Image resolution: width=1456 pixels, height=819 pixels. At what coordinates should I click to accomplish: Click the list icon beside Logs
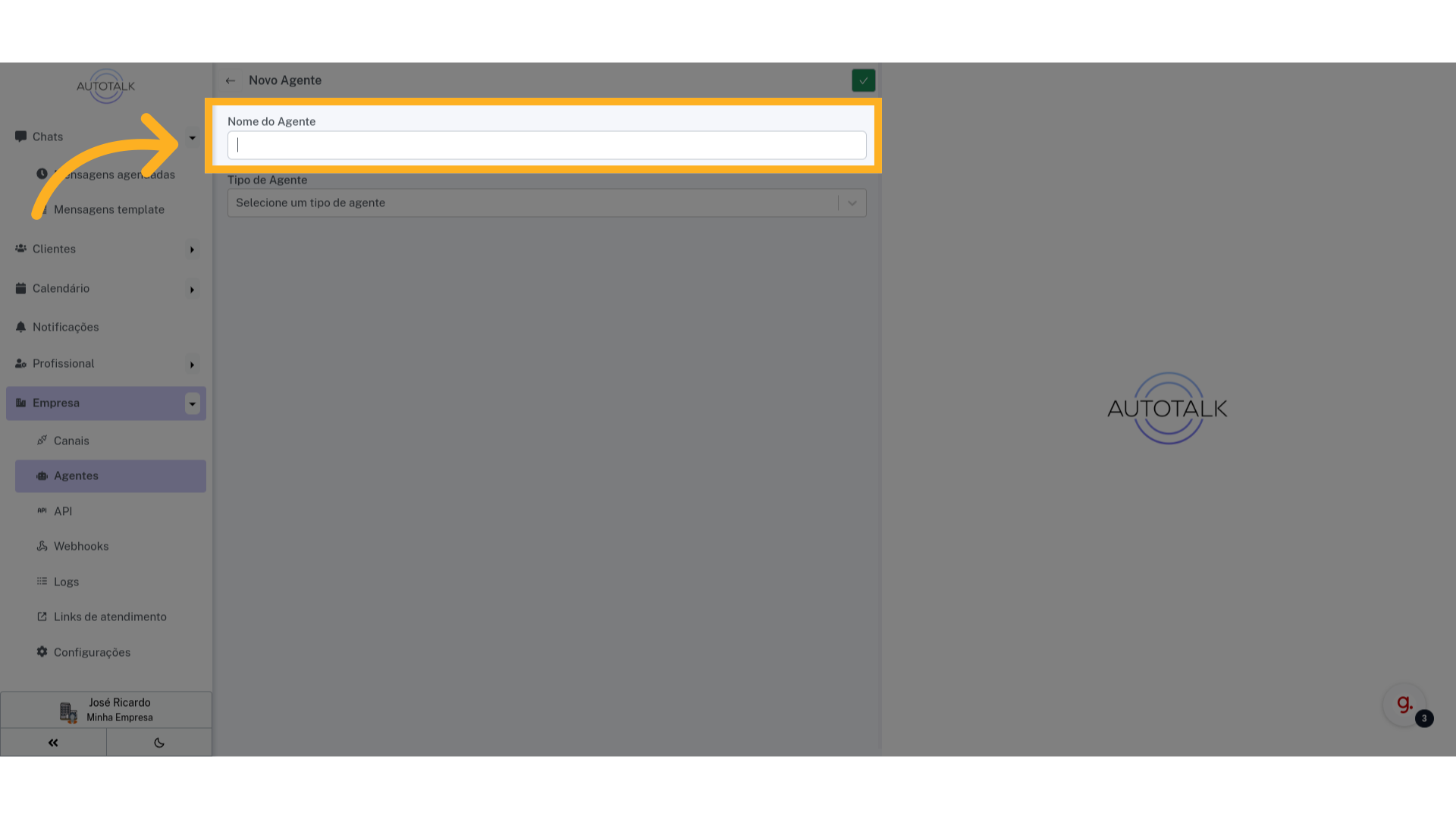42,581
